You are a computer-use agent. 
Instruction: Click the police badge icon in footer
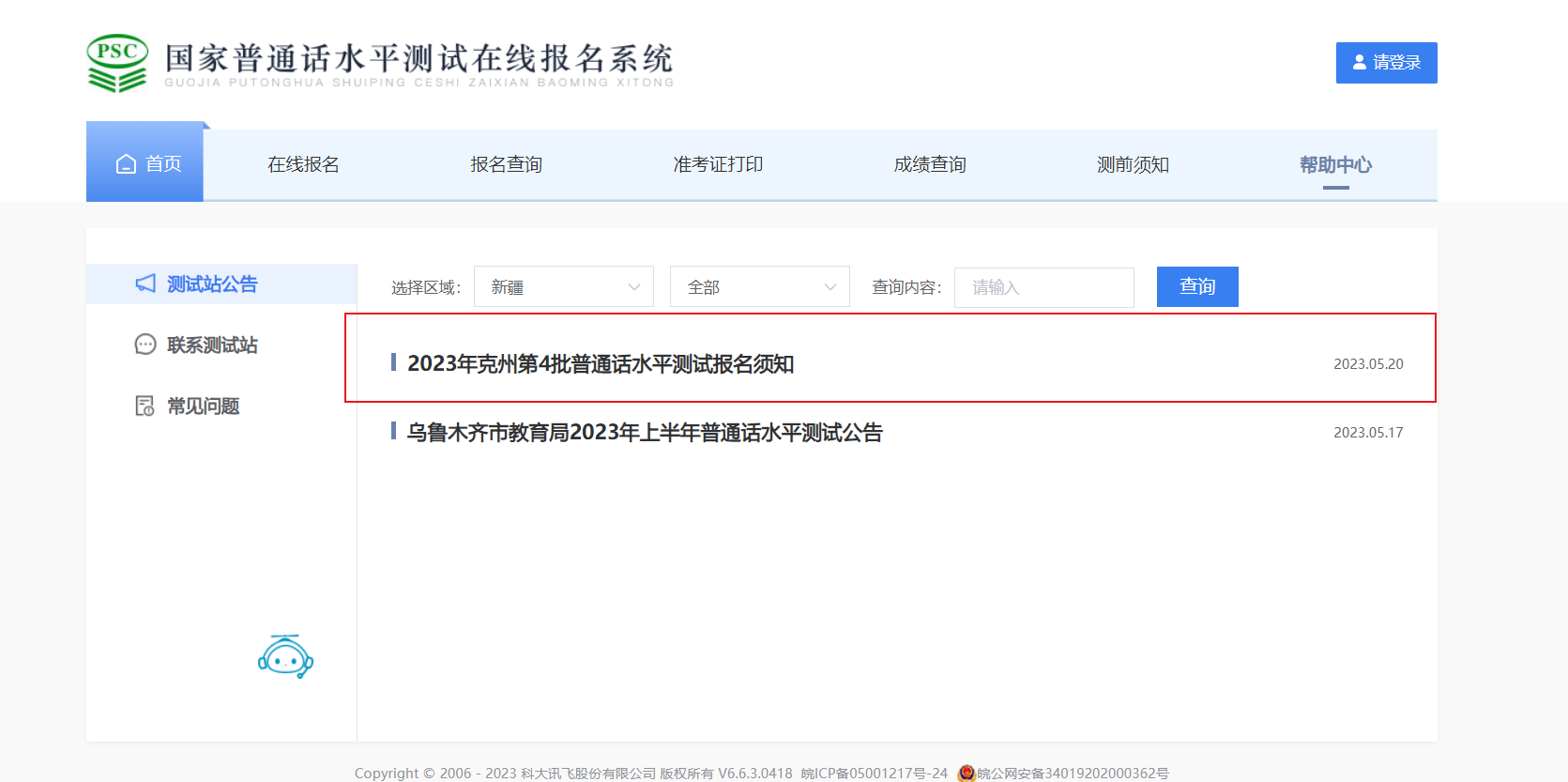click(x=966, y=773)
